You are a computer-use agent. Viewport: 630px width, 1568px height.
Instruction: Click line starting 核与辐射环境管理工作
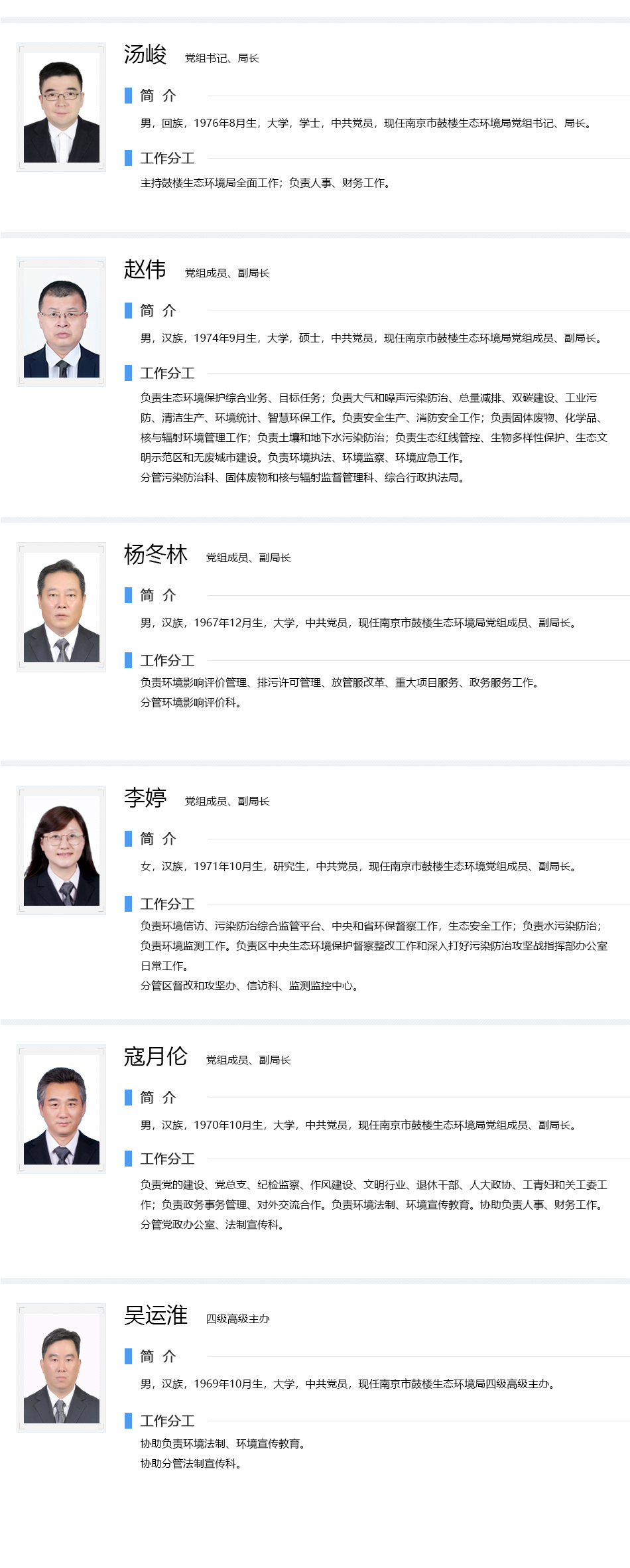pos(374,438)
